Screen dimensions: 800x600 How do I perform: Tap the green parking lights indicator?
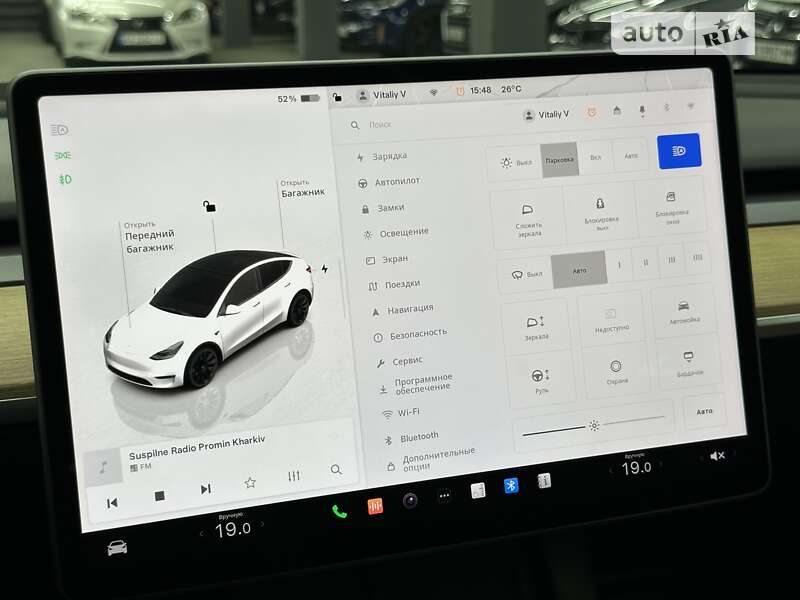coord(63,155)
